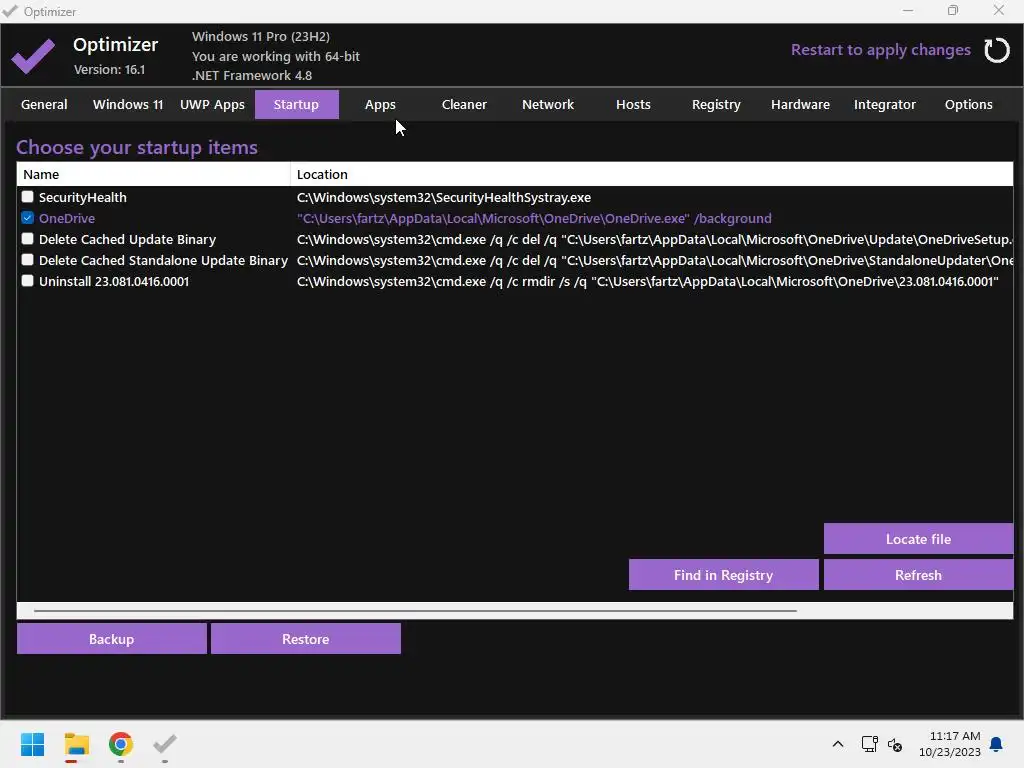1024x768 pixels.
Task: Tick Delete Cached Update Binary checkbox
Action: (x=27, y=238)
